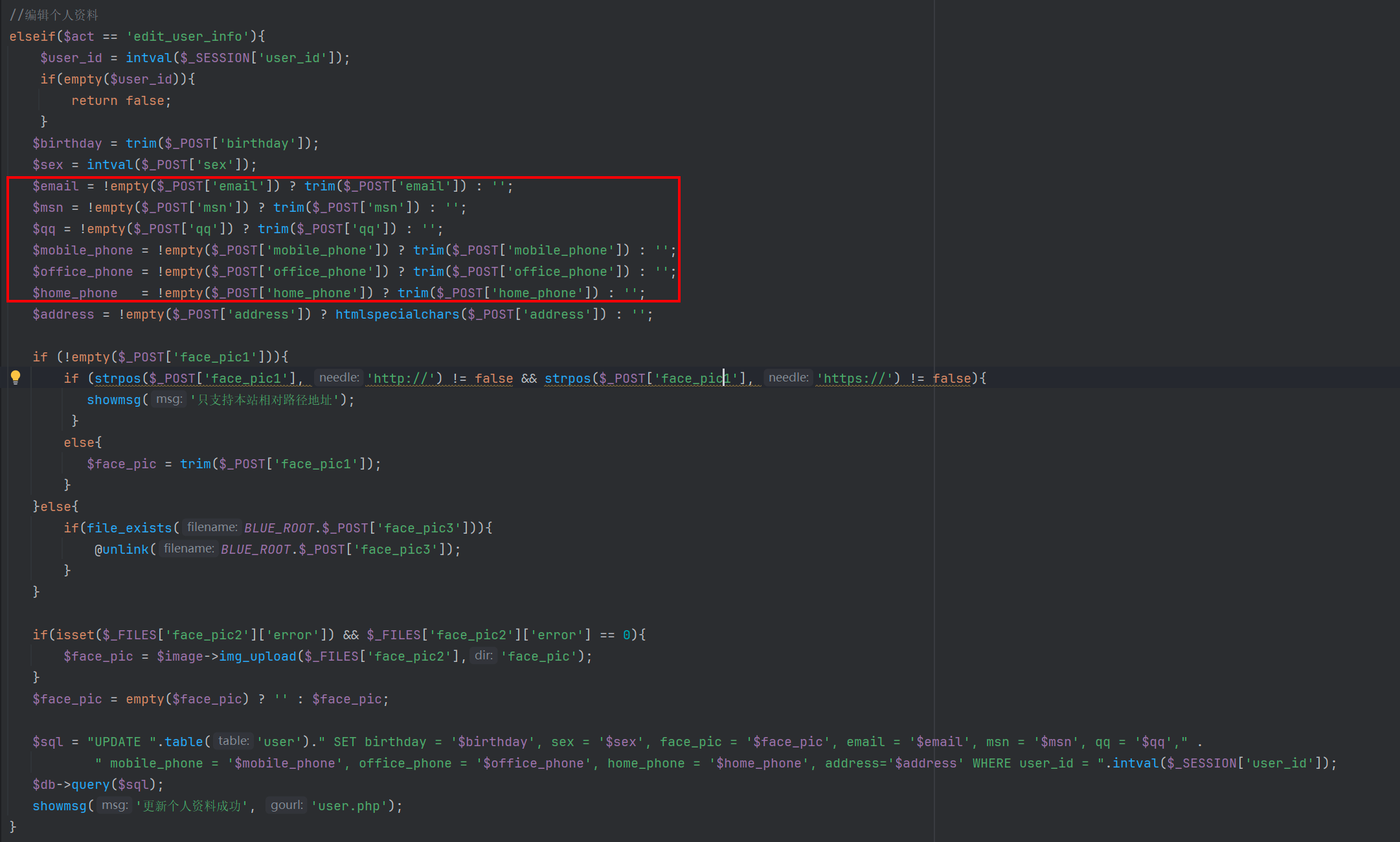Click the 'face_pic' dir argument string

click(x=539, y=656)
